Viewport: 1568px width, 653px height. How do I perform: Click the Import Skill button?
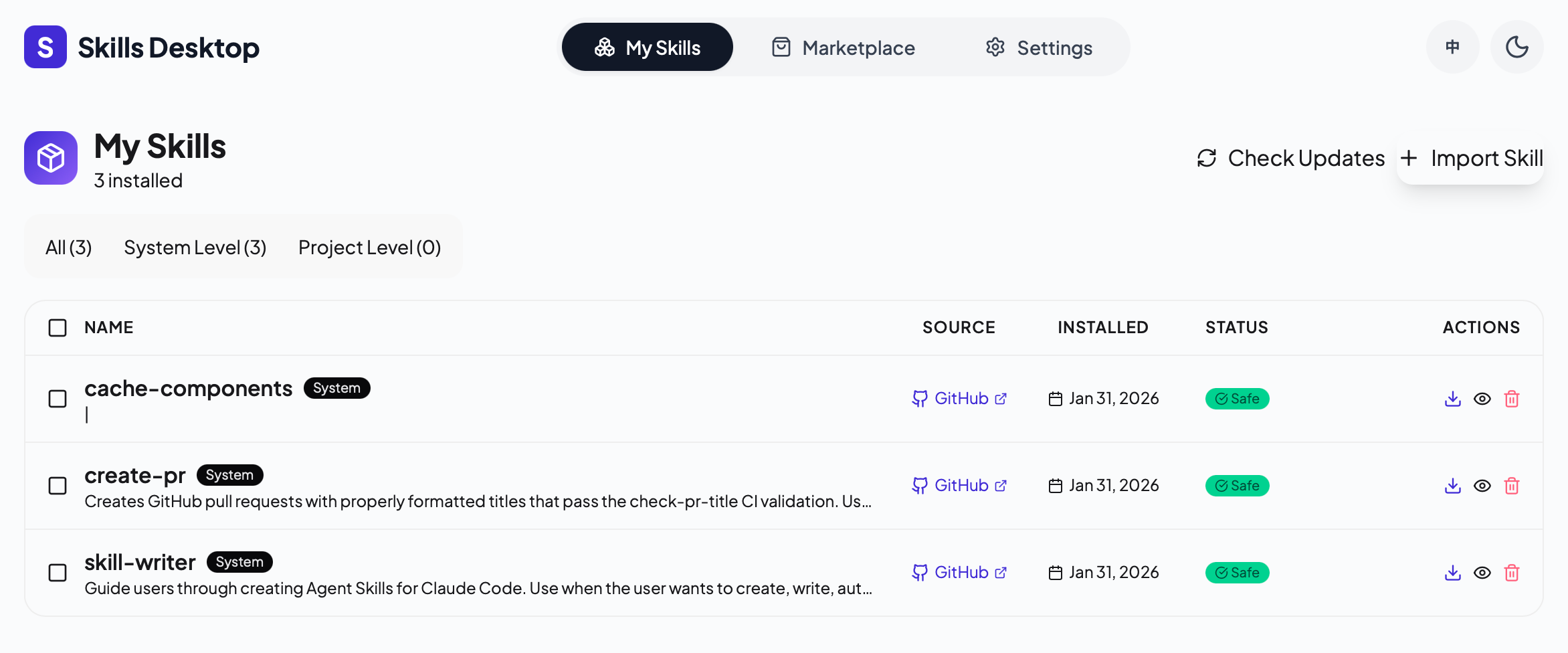coord(1470,159)
